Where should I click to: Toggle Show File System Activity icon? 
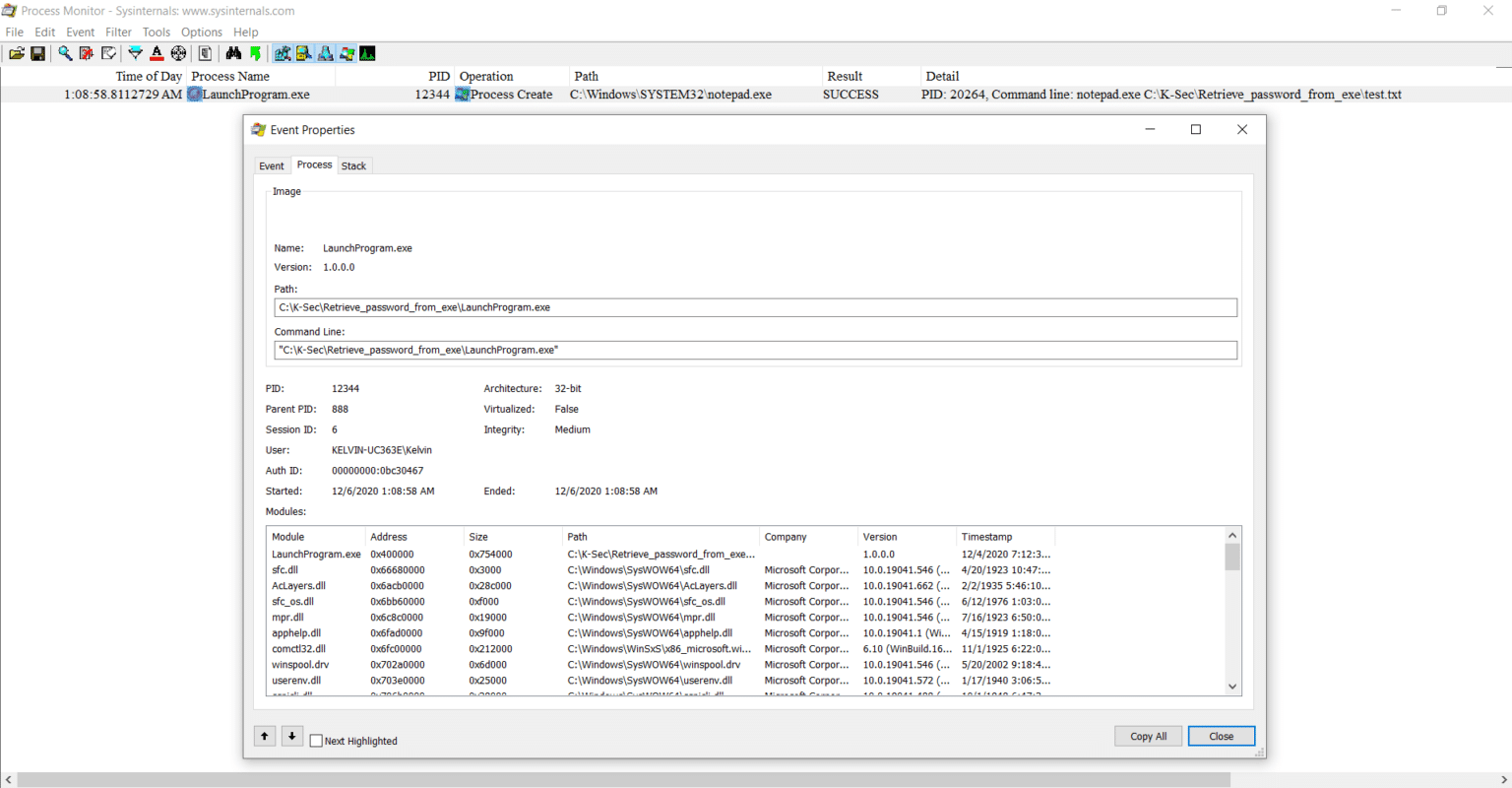(304, 53)
